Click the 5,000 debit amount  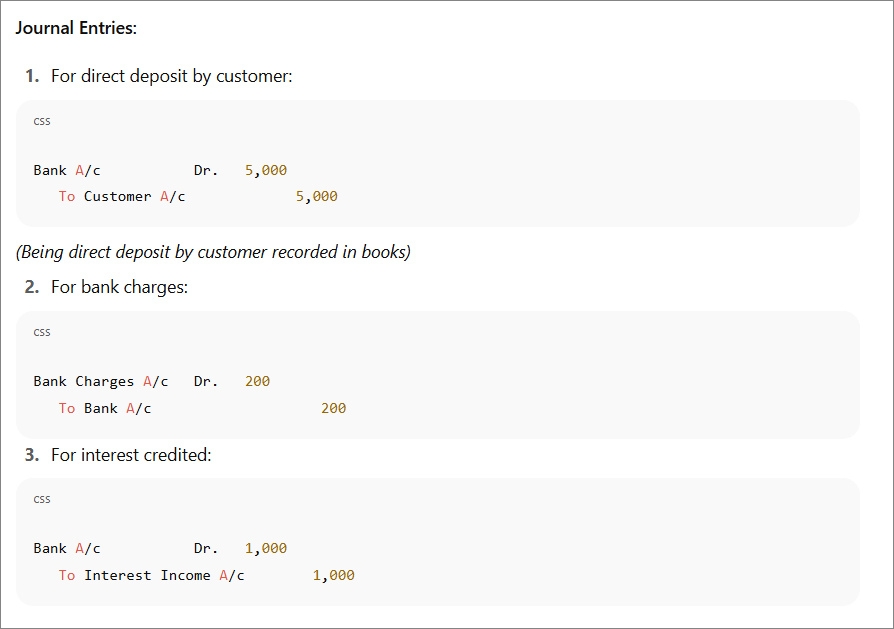click(x=266, y=171)
